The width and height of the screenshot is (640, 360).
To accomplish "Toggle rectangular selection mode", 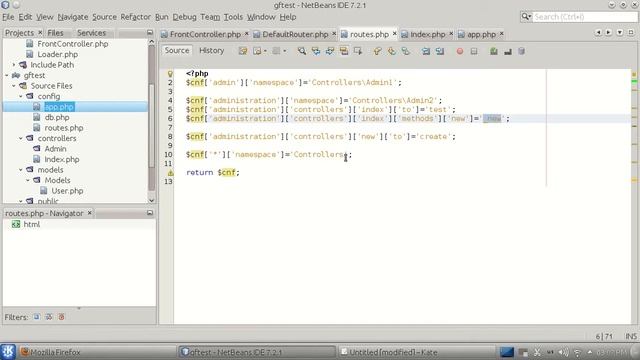I will pyautogui.click(x=358, y=51).
